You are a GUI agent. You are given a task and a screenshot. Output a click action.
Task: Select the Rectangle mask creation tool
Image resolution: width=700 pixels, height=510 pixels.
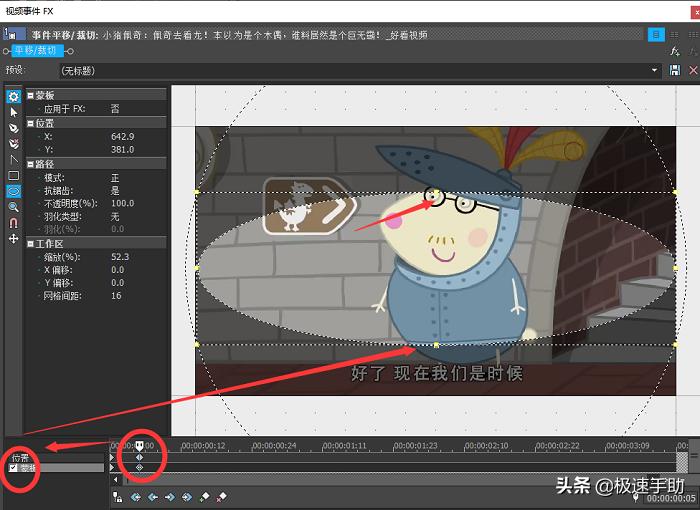13,176
